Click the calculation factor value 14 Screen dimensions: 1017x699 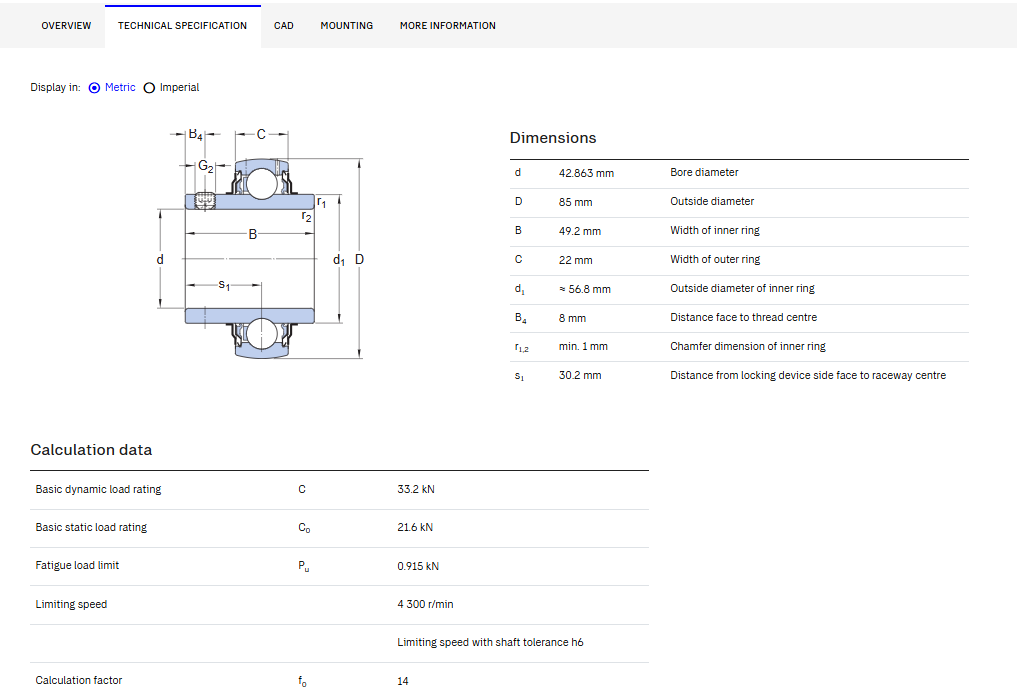tap(403, 681)
